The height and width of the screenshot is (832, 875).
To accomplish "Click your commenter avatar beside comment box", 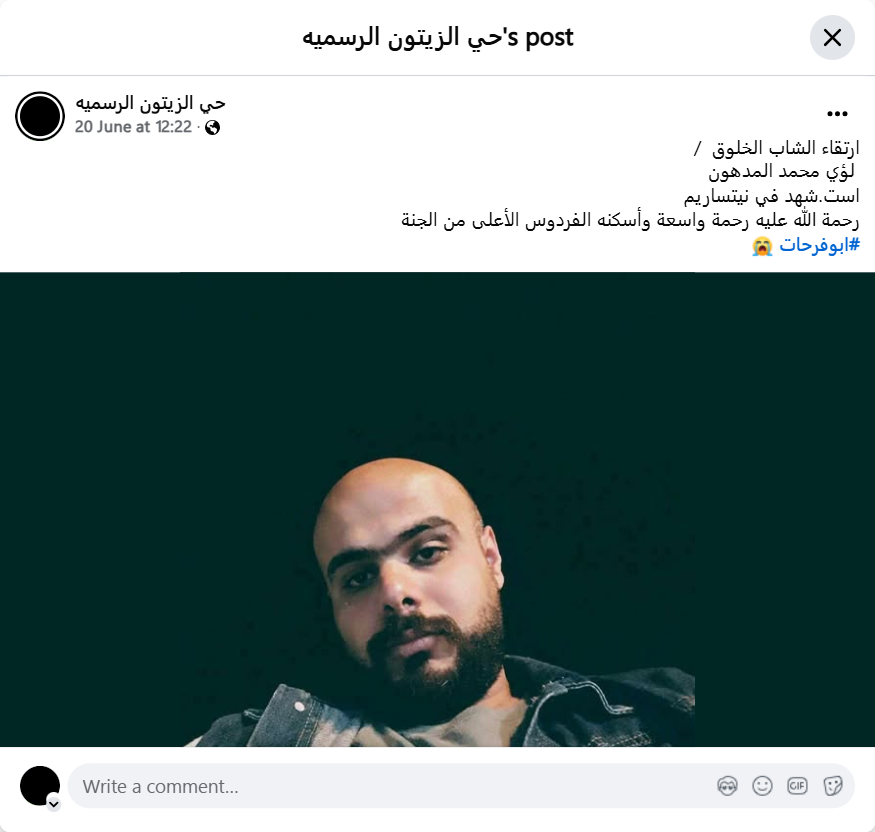I will click(40, 786).
